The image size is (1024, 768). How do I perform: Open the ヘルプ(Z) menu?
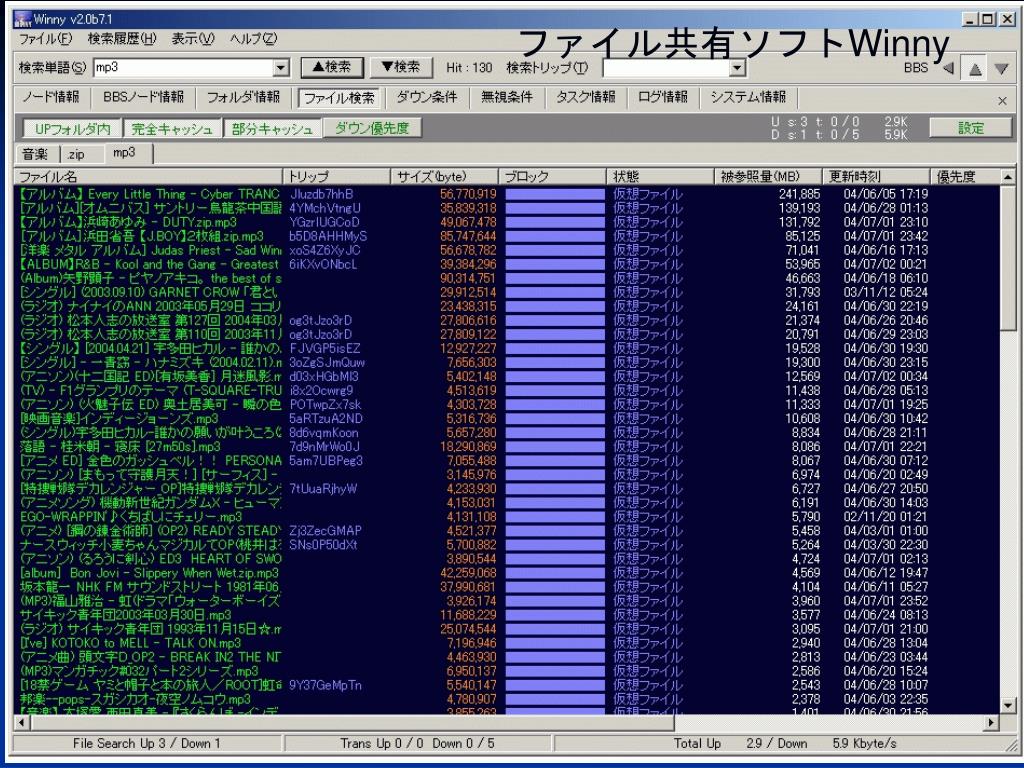[x=253, y=39]
